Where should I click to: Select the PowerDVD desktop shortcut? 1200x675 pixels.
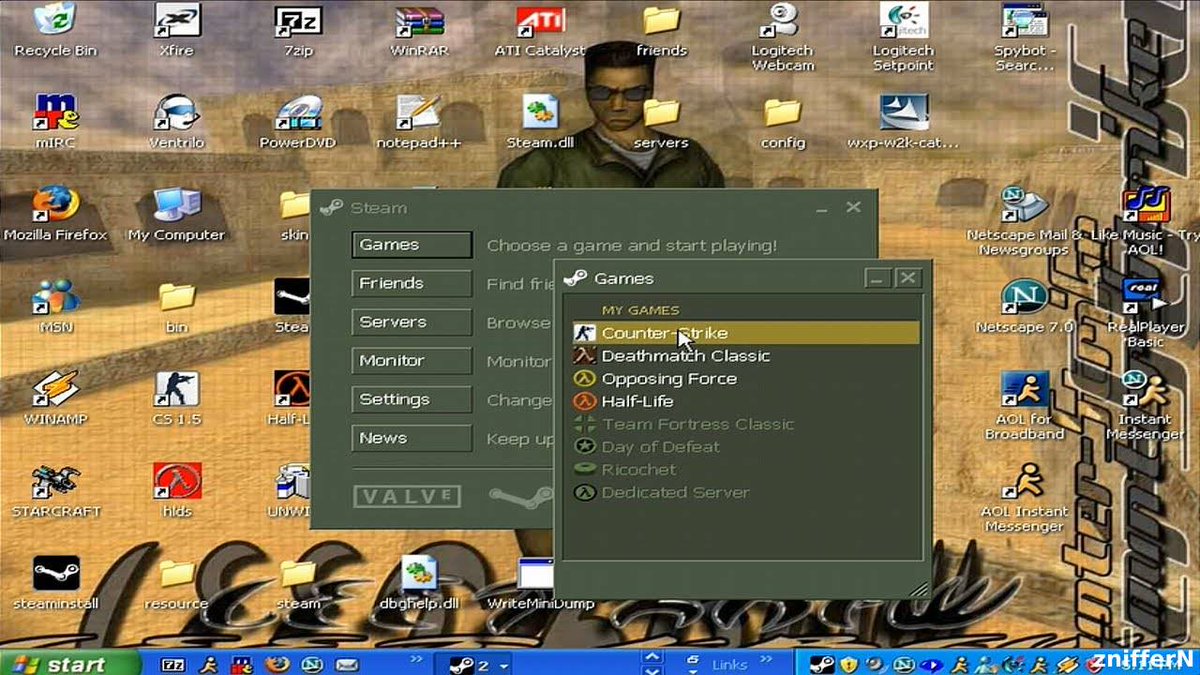(x=297, y=121)
